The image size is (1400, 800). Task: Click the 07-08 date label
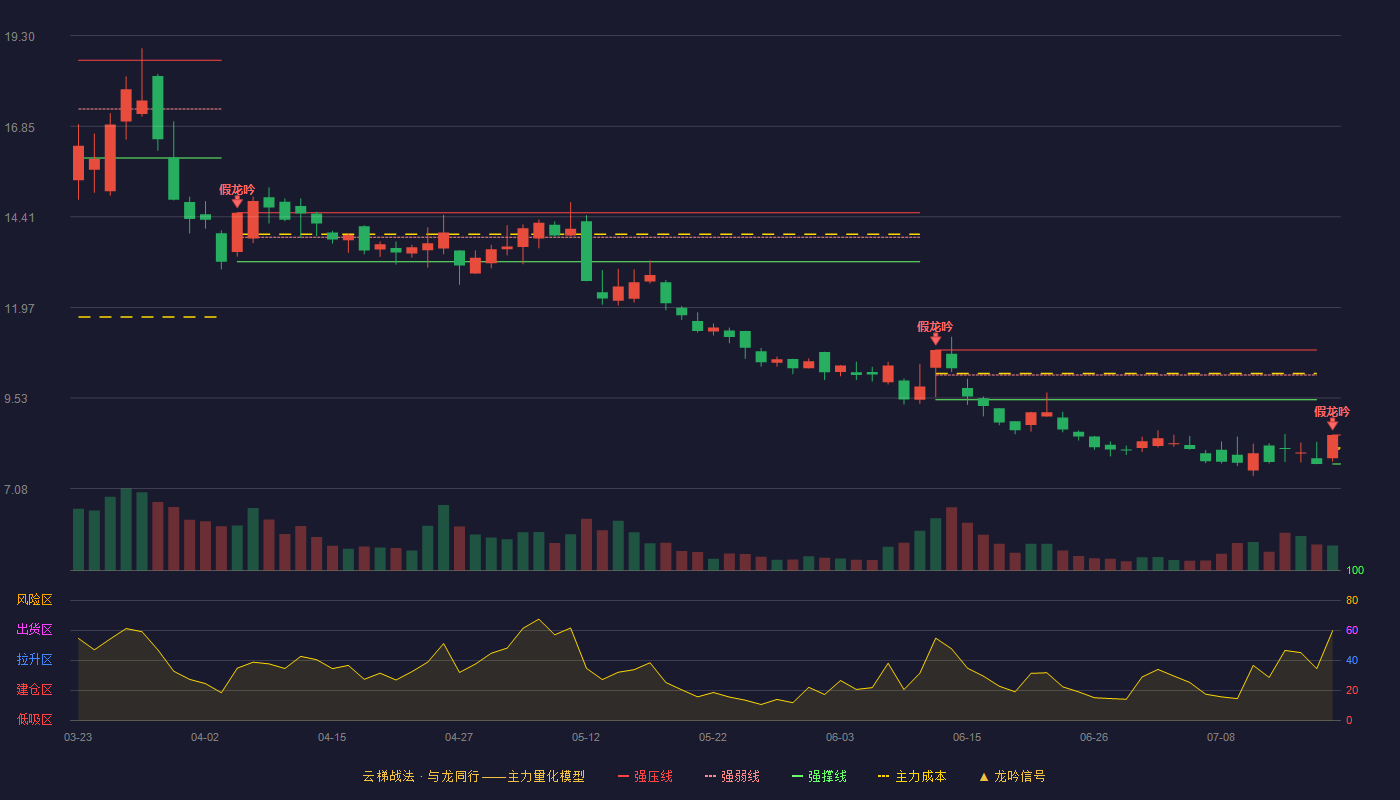pos(1221,737)
